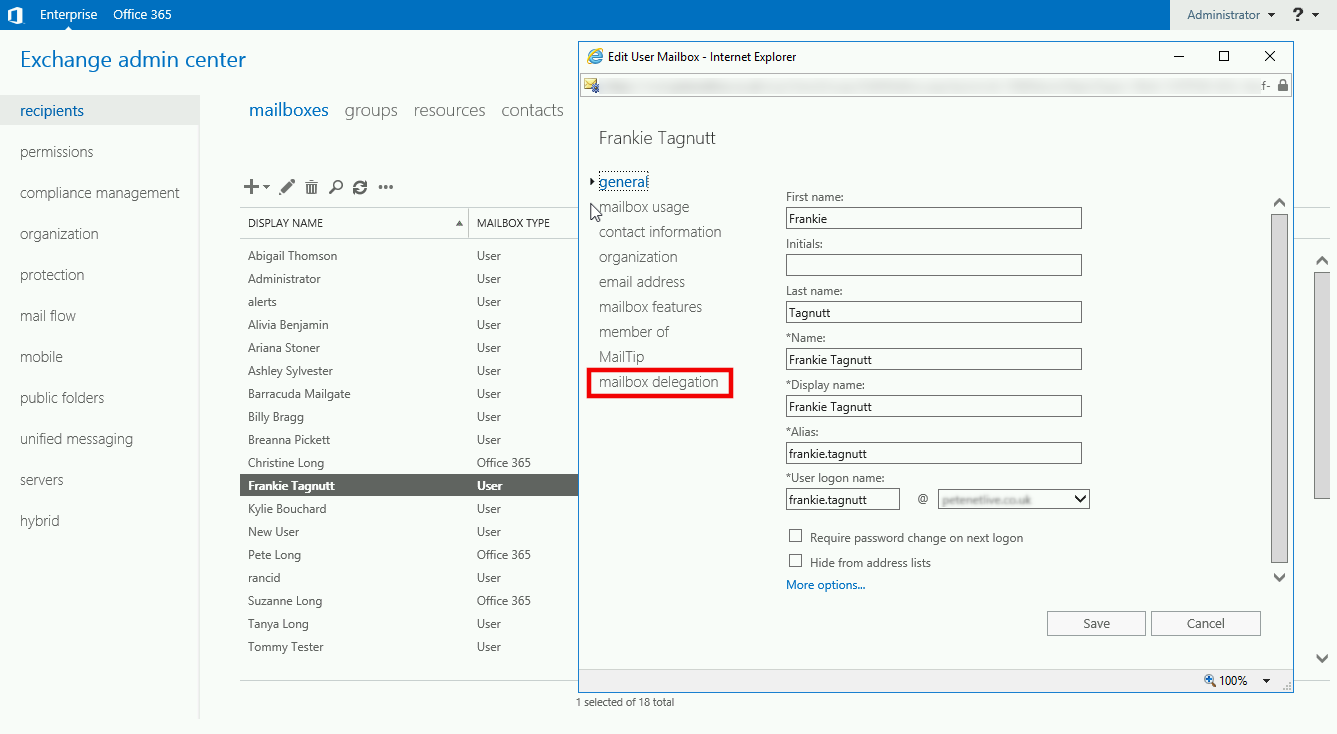Image resolution: width=1337 pixels, height=734 pixels.
Task: Open the user logon domain dropdown
Action: 1082,498
